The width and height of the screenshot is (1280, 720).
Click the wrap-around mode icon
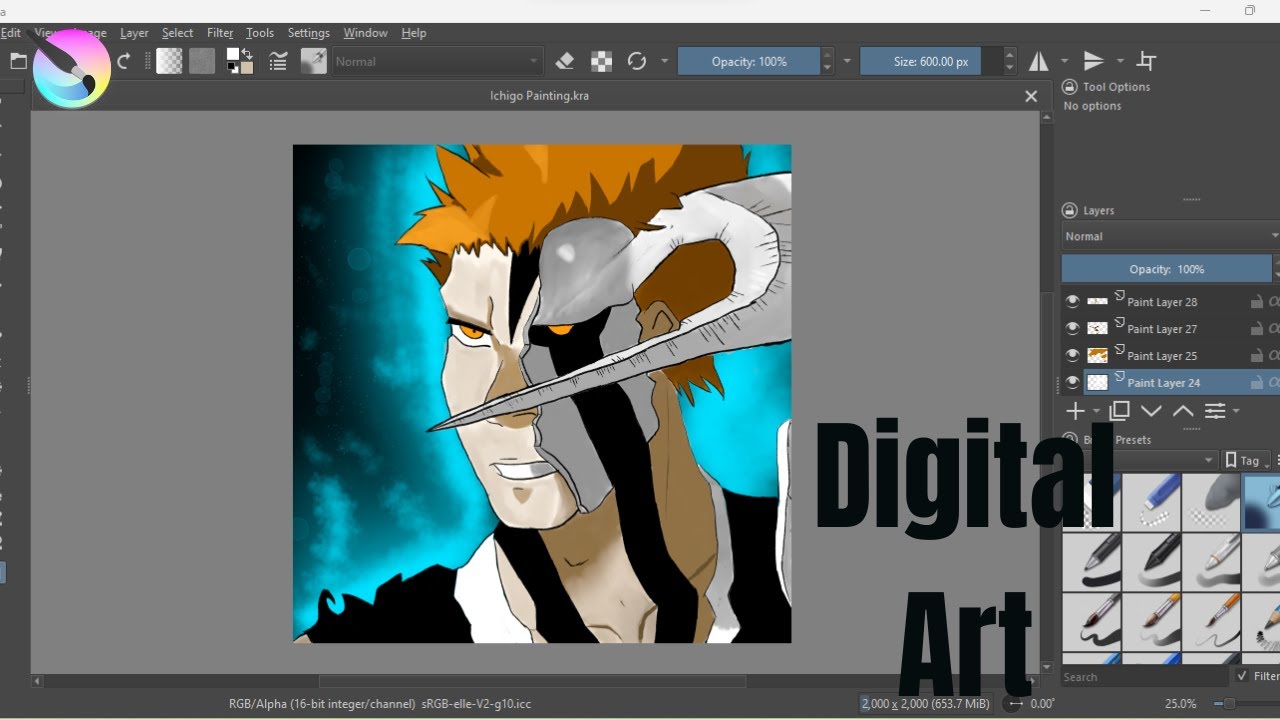point(1147,61)
